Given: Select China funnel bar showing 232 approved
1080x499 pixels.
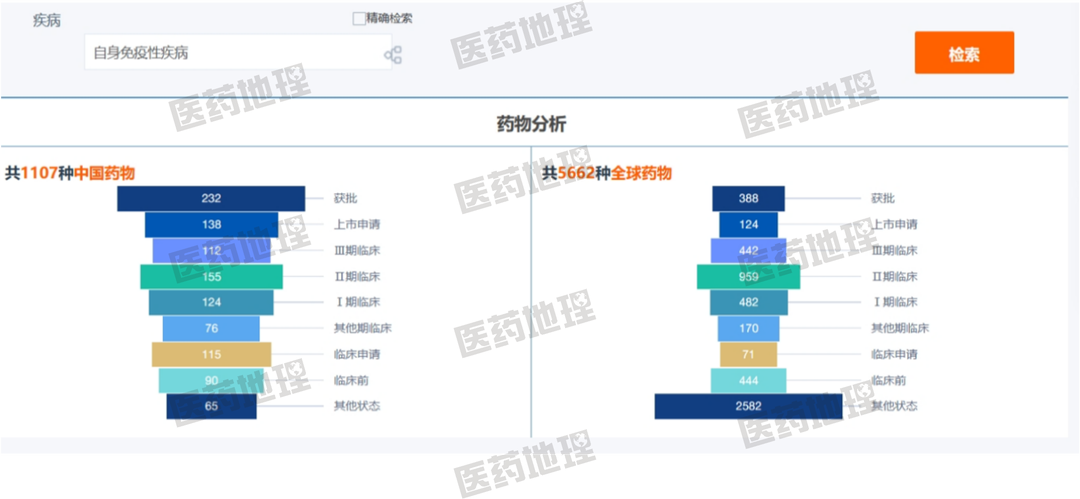Looking at the screenshot, I should pyautogui.click(x=211, y=198).
